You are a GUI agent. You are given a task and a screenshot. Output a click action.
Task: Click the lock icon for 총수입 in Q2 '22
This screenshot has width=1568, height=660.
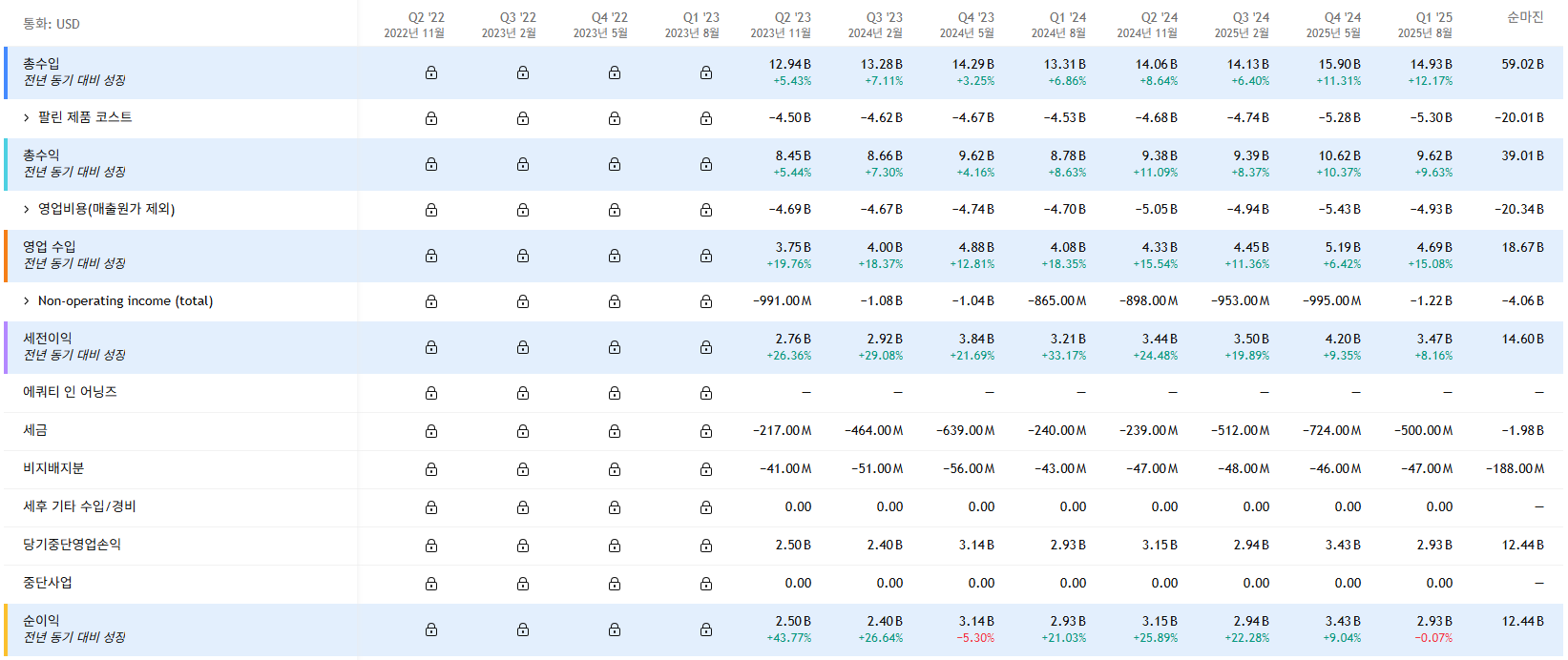click(431, 72)
